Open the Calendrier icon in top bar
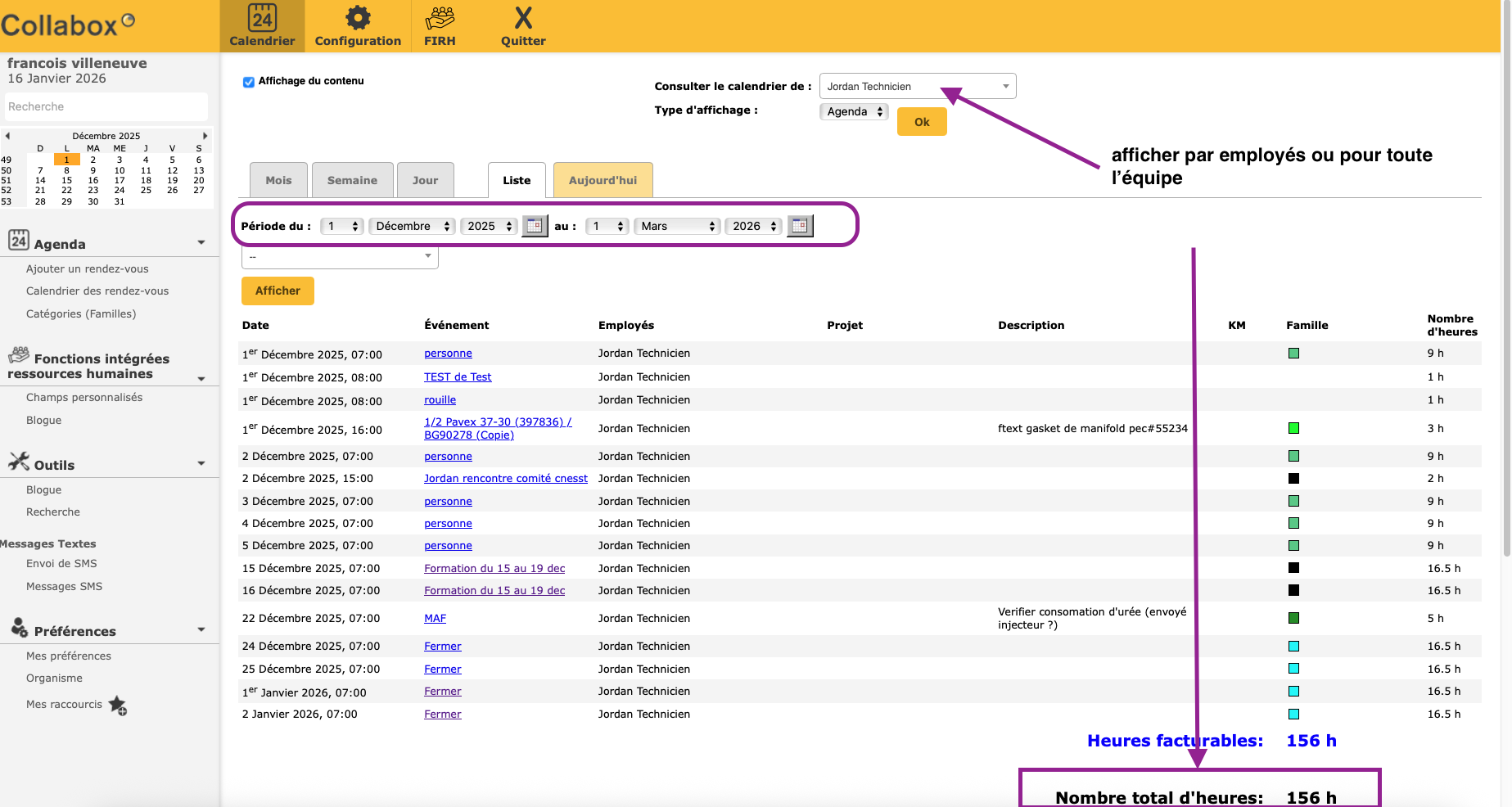The width and height of the screenshot is (1512, 807). (262, 18)
